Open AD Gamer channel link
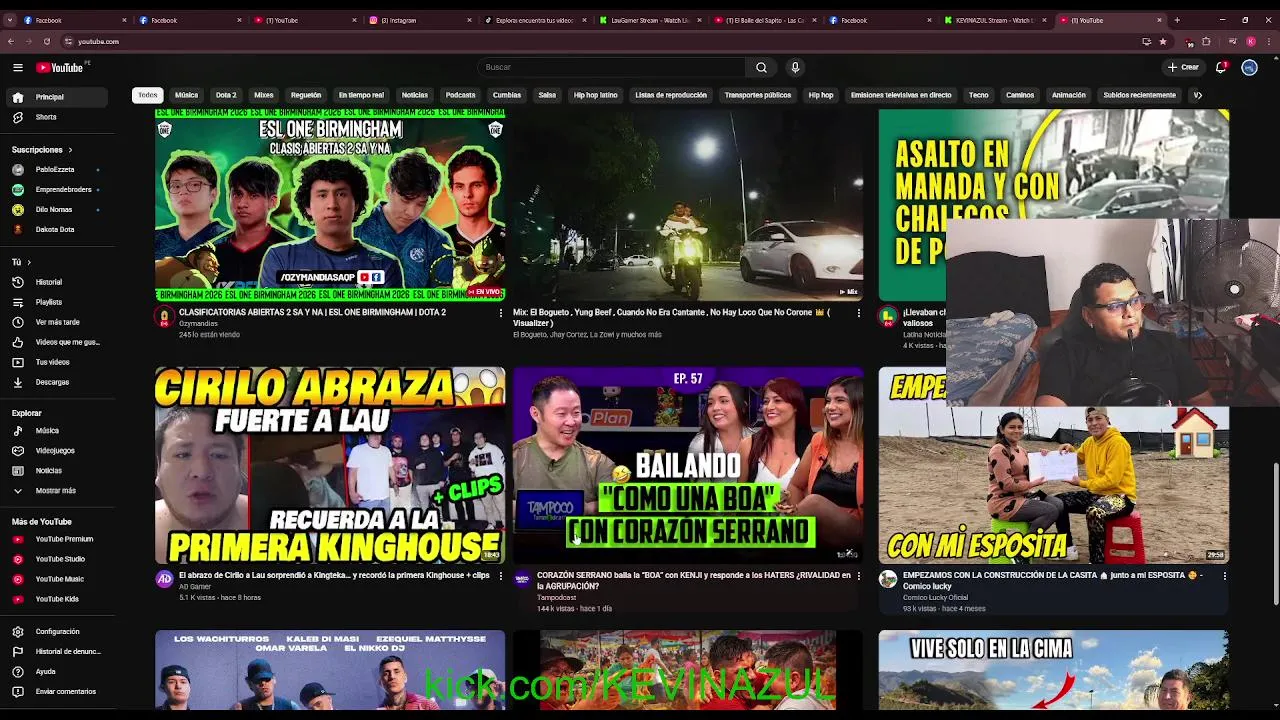 (x=195, y=587)
